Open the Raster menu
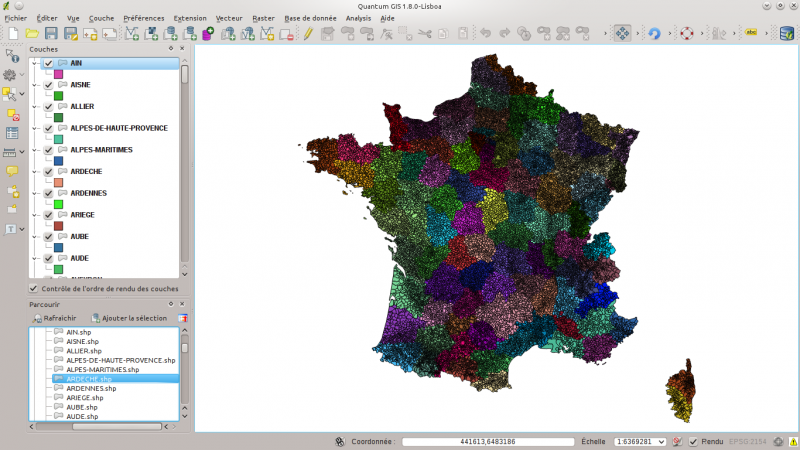The width and height of the screenshot is (800, 450). pyautogui.click(x=263, y=18)
